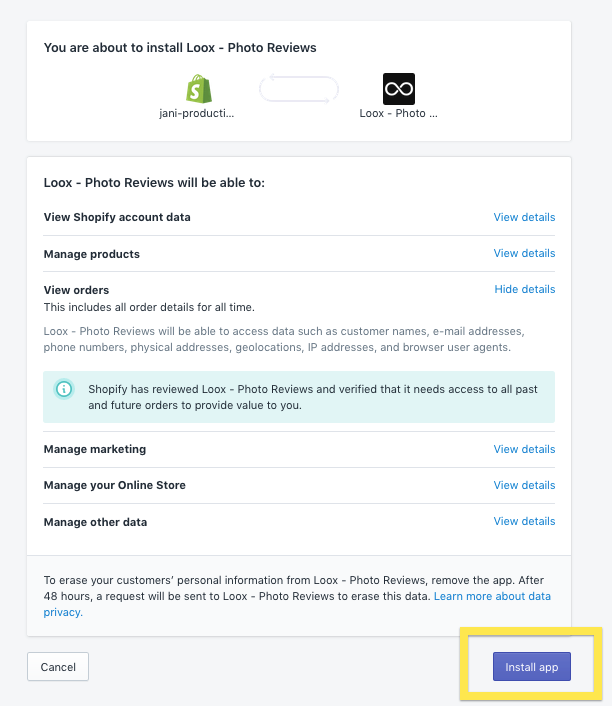
Task: Click the Manage your Online Store heading
Action: (x=114, y=485)
